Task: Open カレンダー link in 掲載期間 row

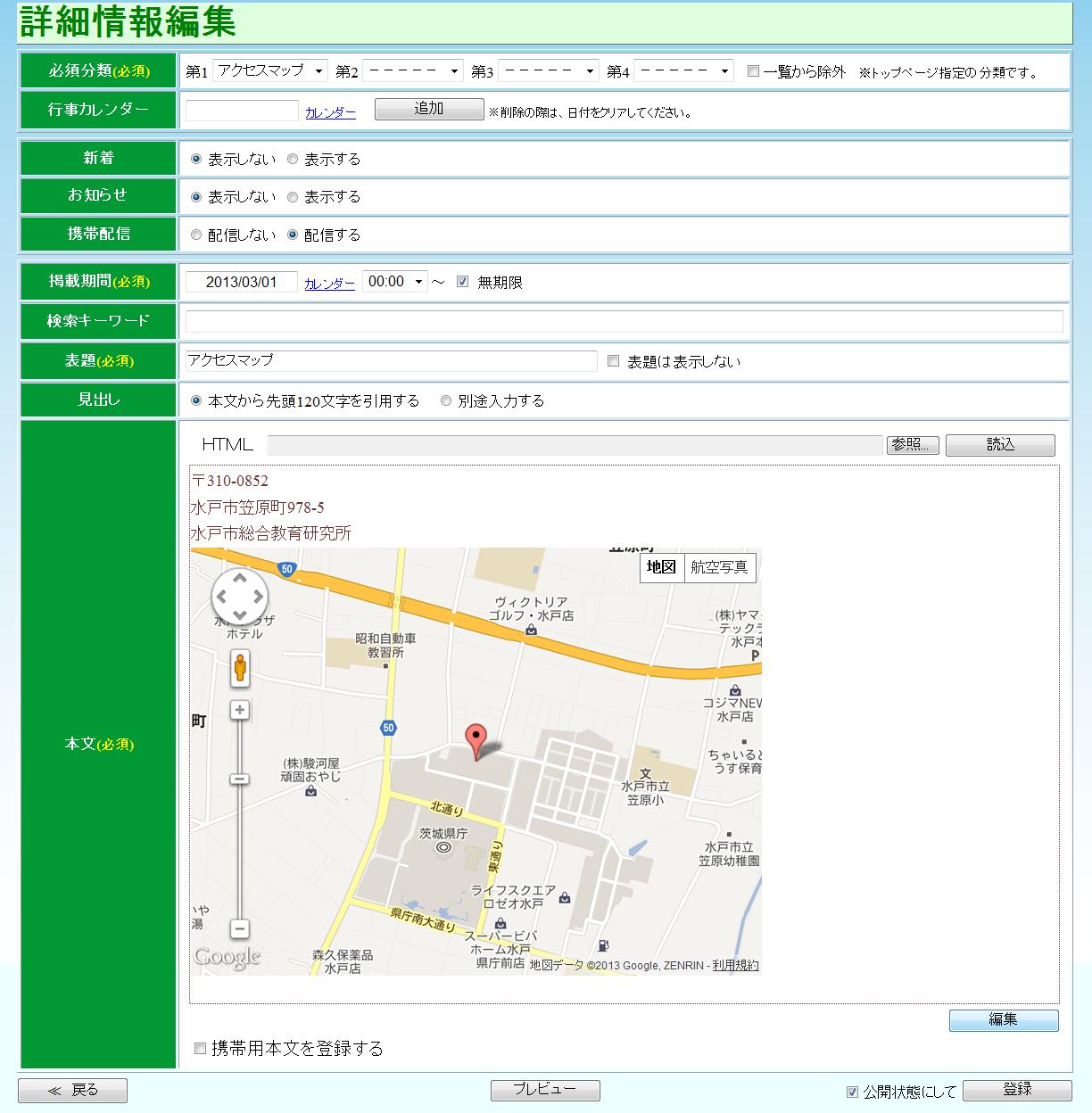Action: [x=329, y=284]
